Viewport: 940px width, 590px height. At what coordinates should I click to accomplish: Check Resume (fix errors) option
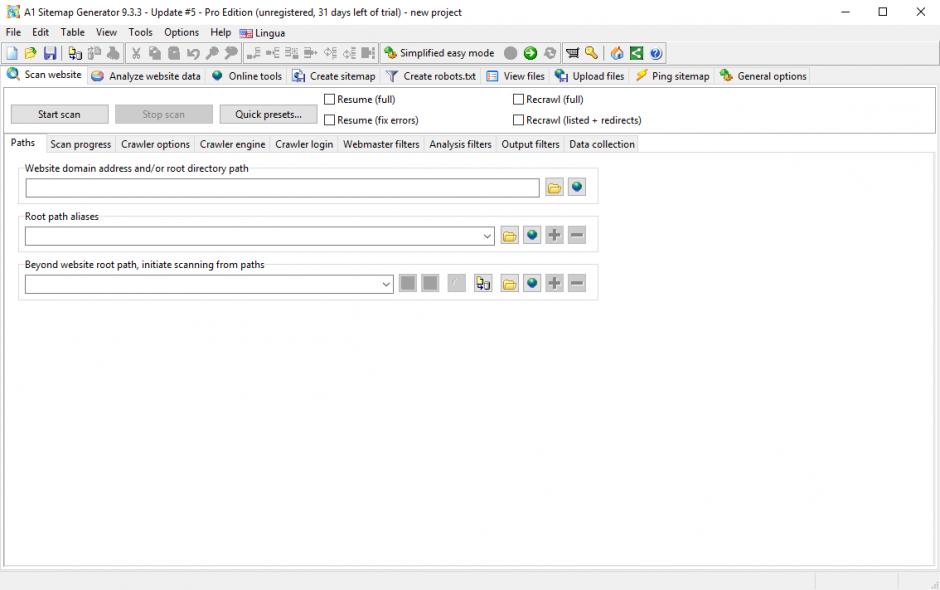[329, 121]
